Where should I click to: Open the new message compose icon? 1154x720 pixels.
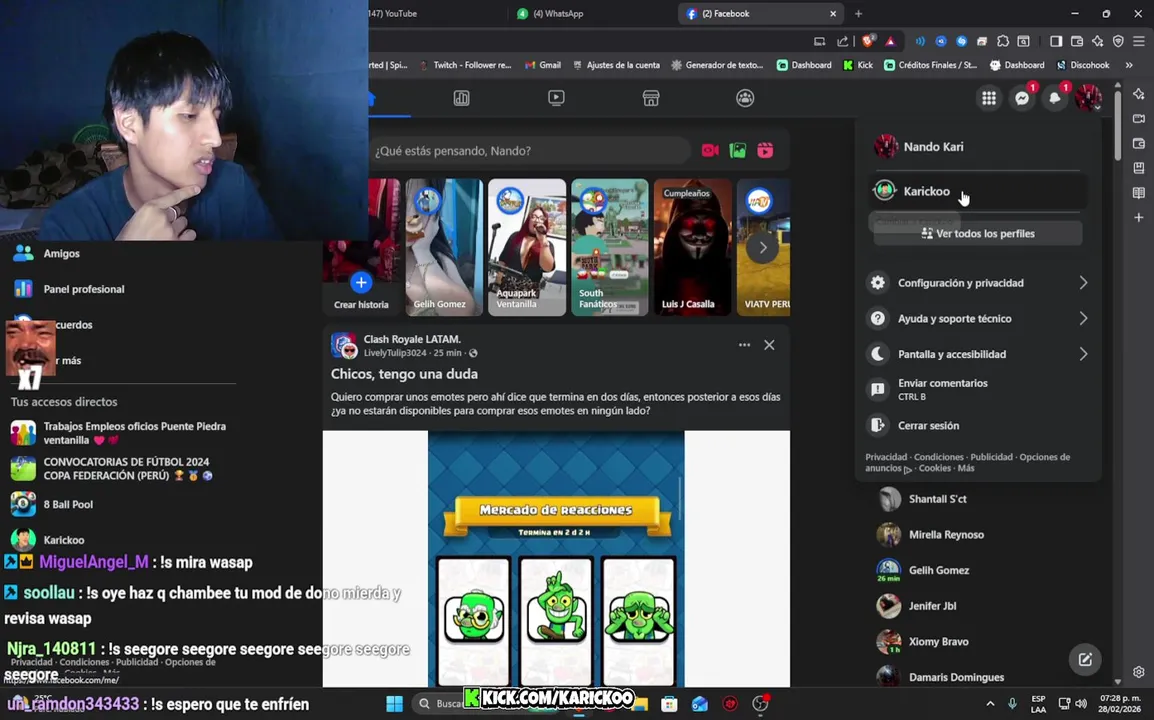[x=1085, y=659]
